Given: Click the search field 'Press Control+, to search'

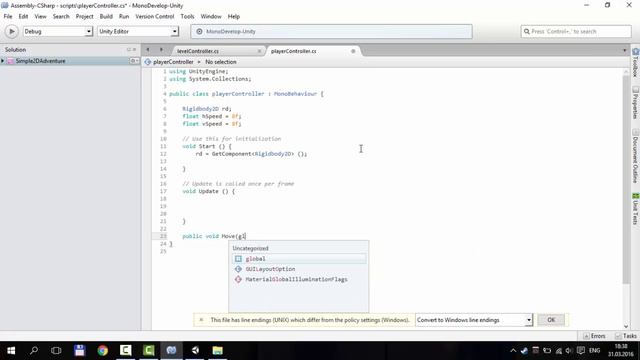Looking at the screenshot, I should click(576, 31).
